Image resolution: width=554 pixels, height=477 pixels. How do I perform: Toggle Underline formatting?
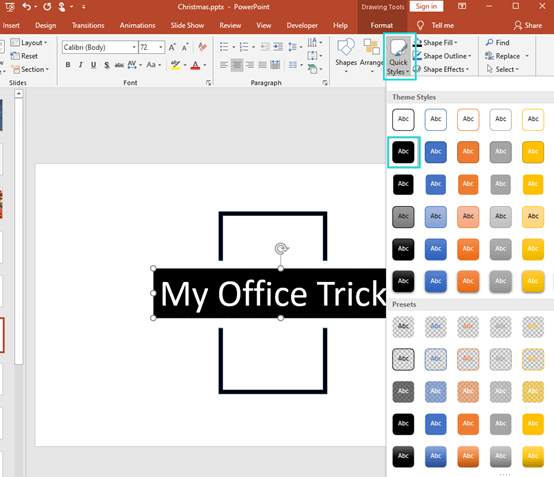[x=93, y=65]
